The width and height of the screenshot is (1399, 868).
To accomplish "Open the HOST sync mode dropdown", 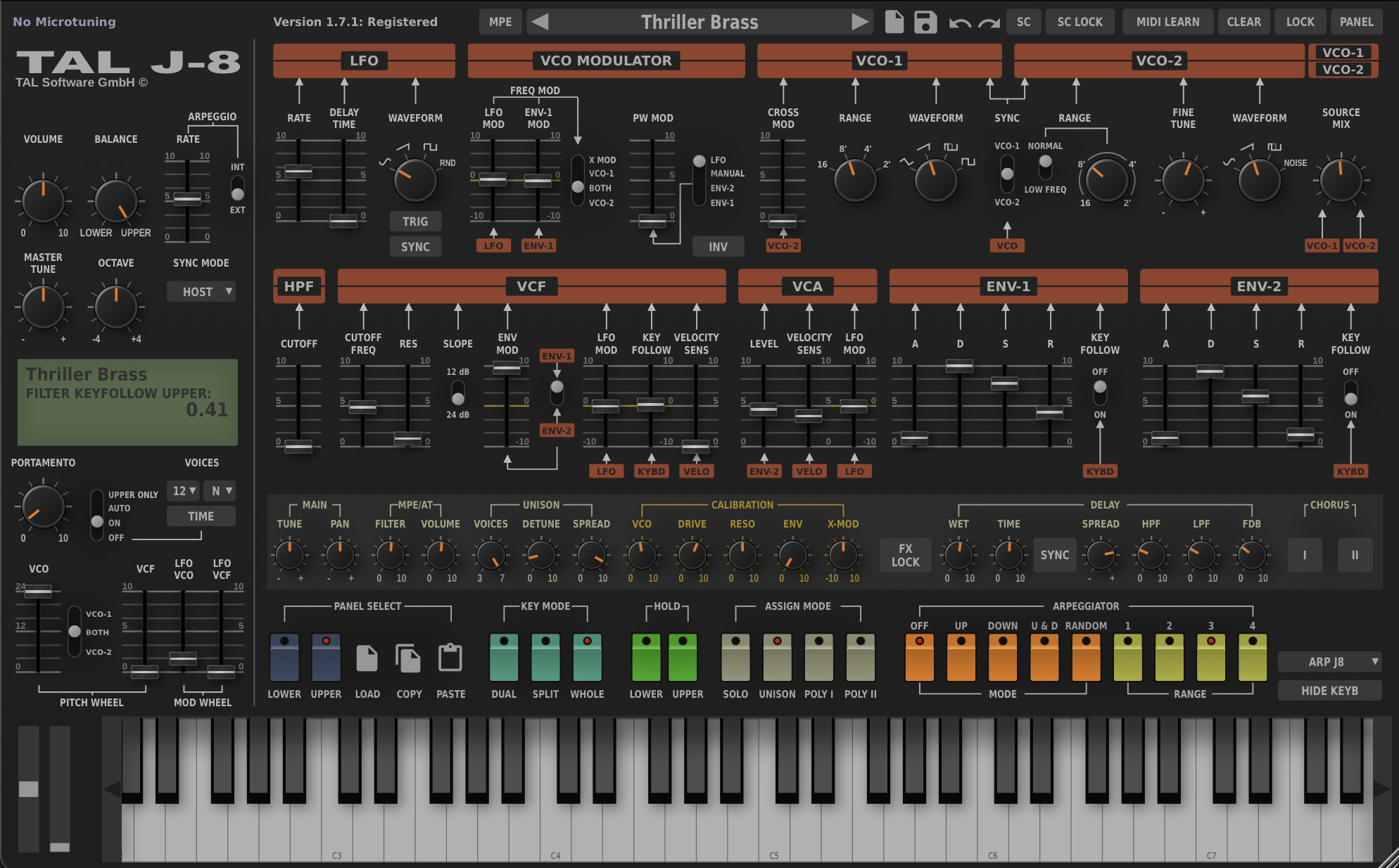I will pyautogui.click(x=201, y=291).
